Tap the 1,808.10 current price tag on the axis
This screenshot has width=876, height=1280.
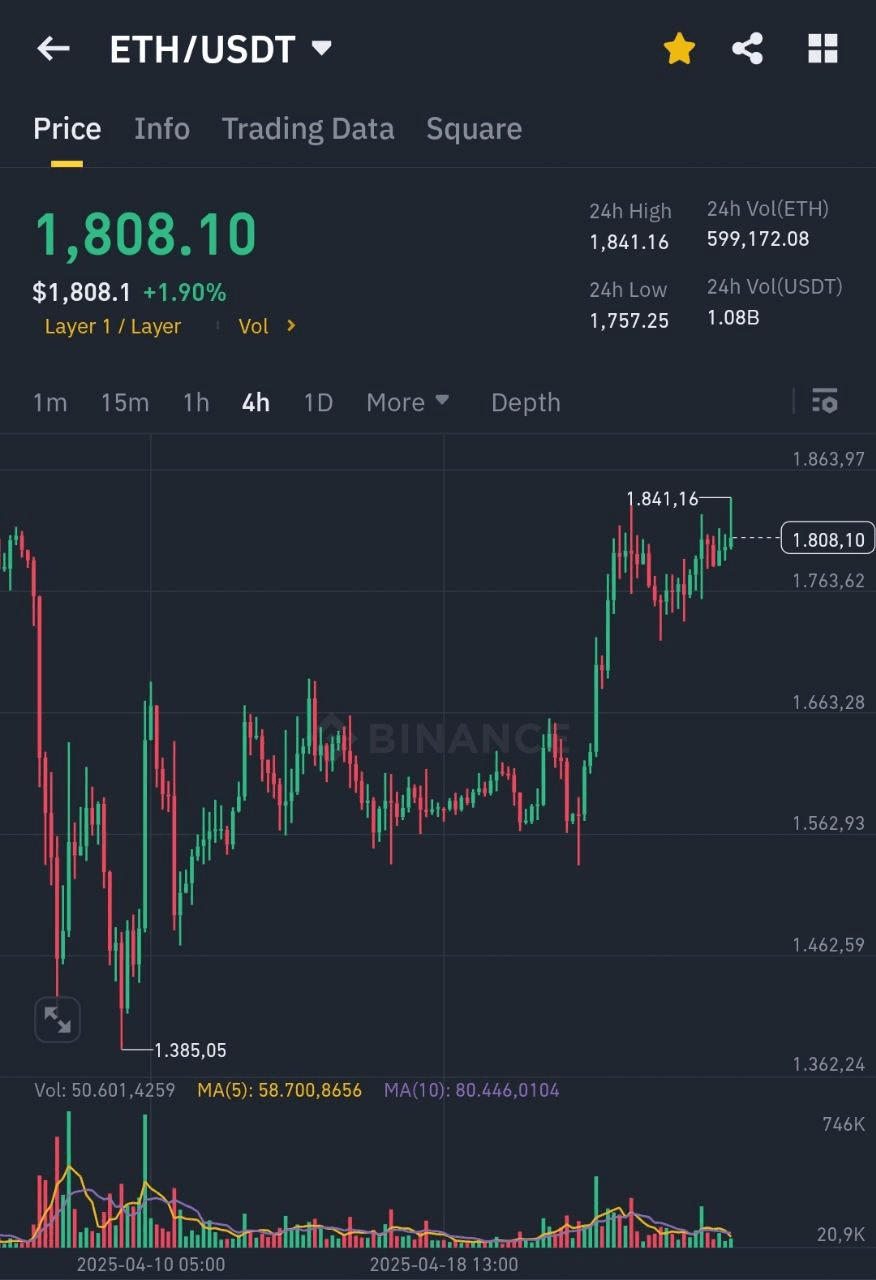827,539
